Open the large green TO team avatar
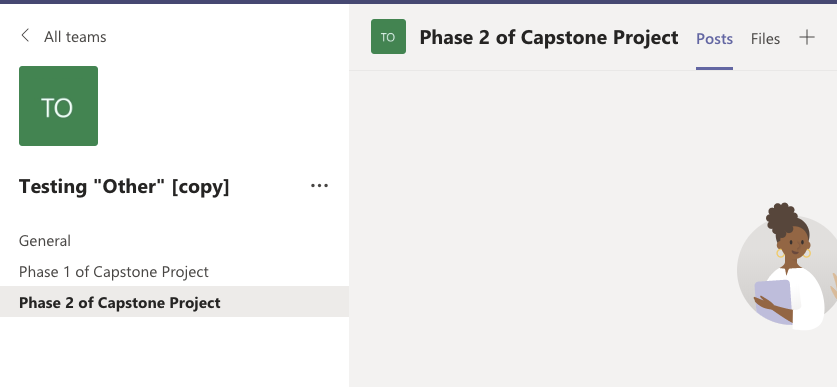This screenshot has height=387, width=837. click(x=58, y=106)
